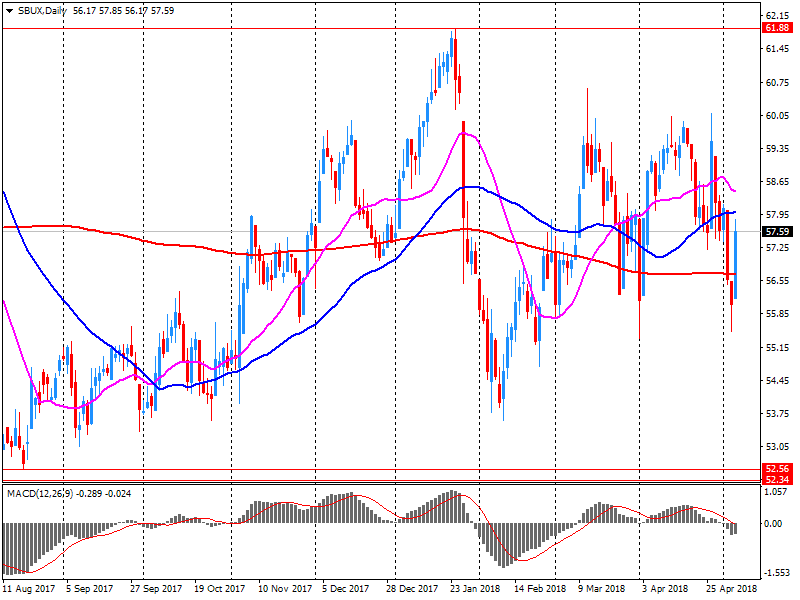Click the 52.34 red price label
The height and width of the screenshot is (600, 800).
(778, 481)
